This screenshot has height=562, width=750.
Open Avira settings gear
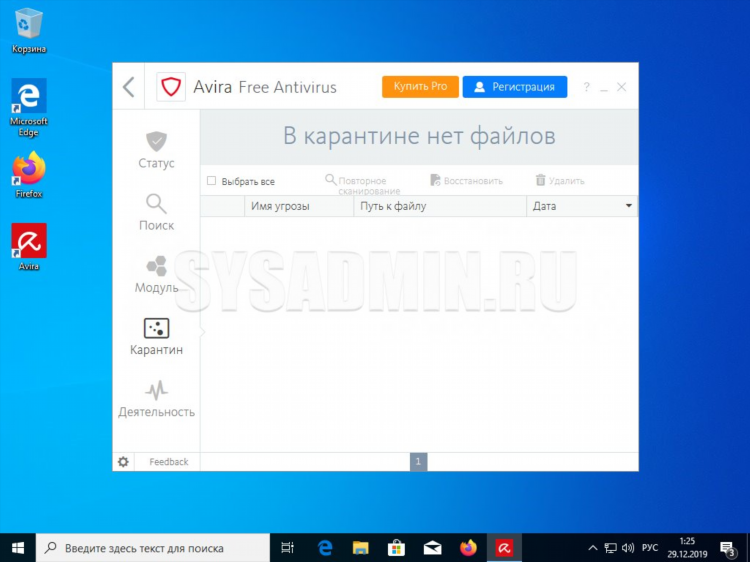(x=123, y=462)
